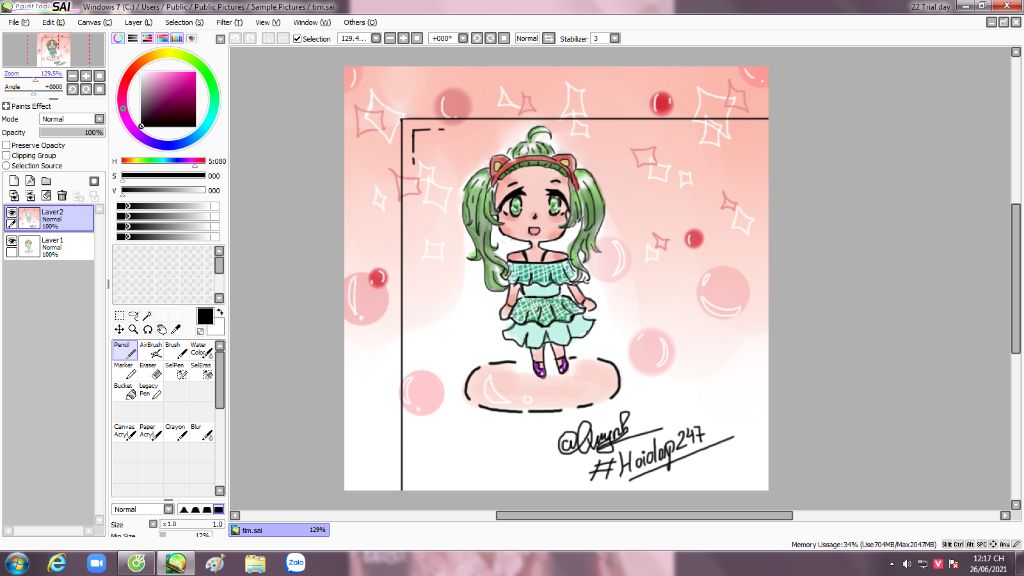Open the zoom percentage dropdown in toolbar
Image resolution: width=1024 pixels, height=576 pixels.
tap(376, 39)
